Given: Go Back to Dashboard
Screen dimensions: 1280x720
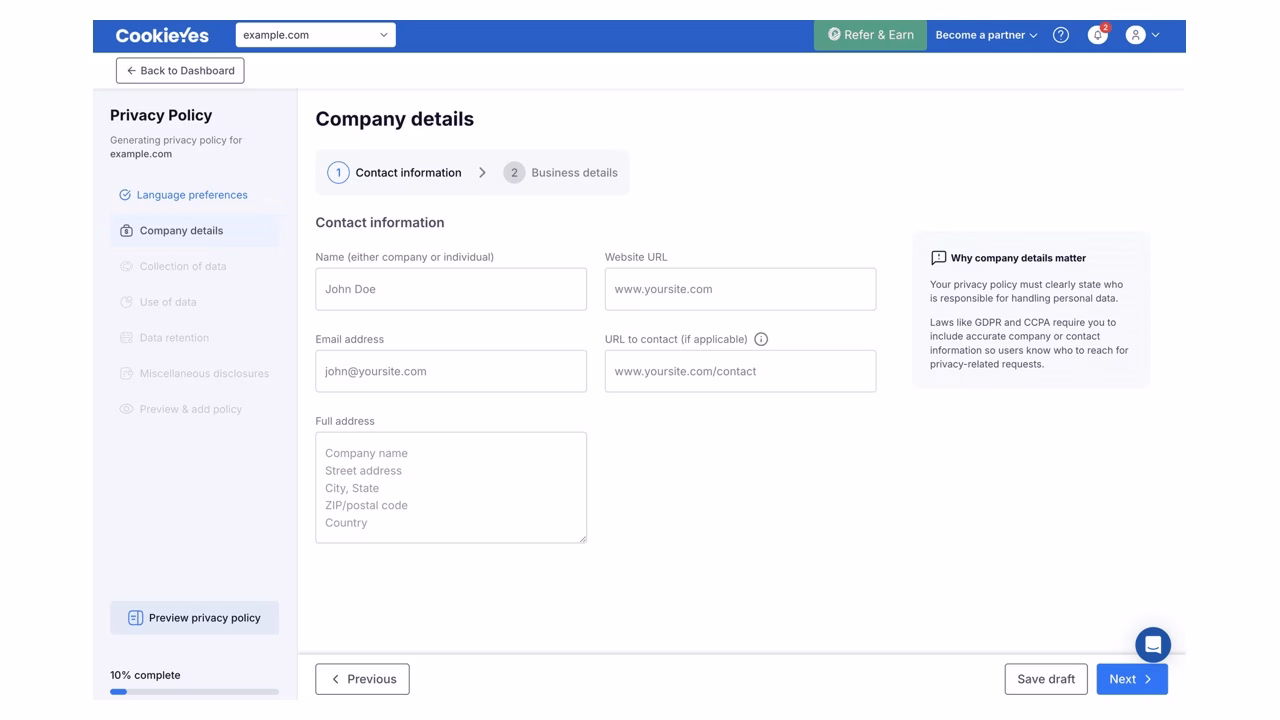Looking at the screenshot, I should coord(180,71).
